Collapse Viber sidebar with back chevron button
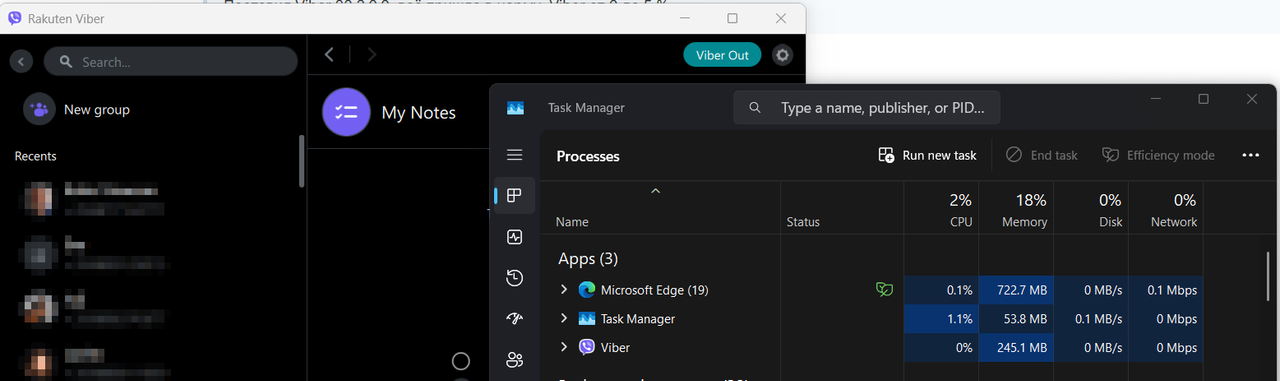 coord(21,62)
